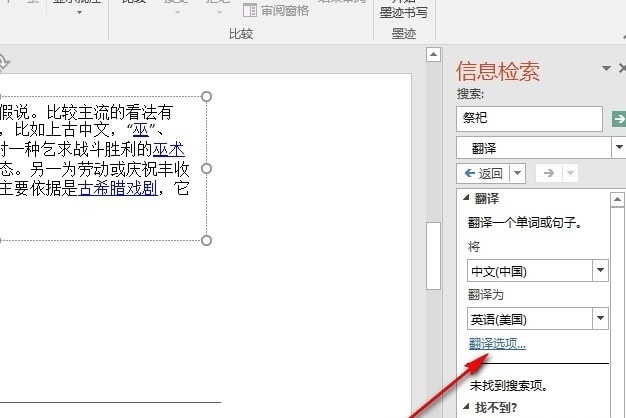
Task: Open the 信息检索 pane options arrow
Action: (606, 69)
